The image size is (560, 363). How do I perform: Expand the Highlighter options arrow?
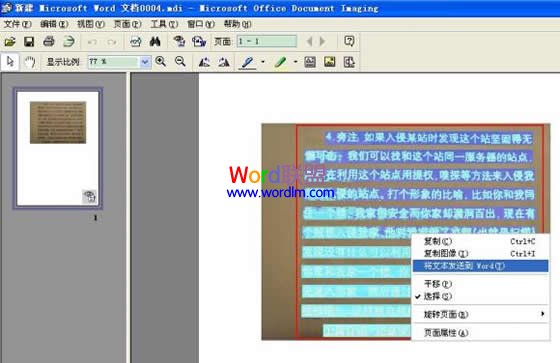(295, 62)
